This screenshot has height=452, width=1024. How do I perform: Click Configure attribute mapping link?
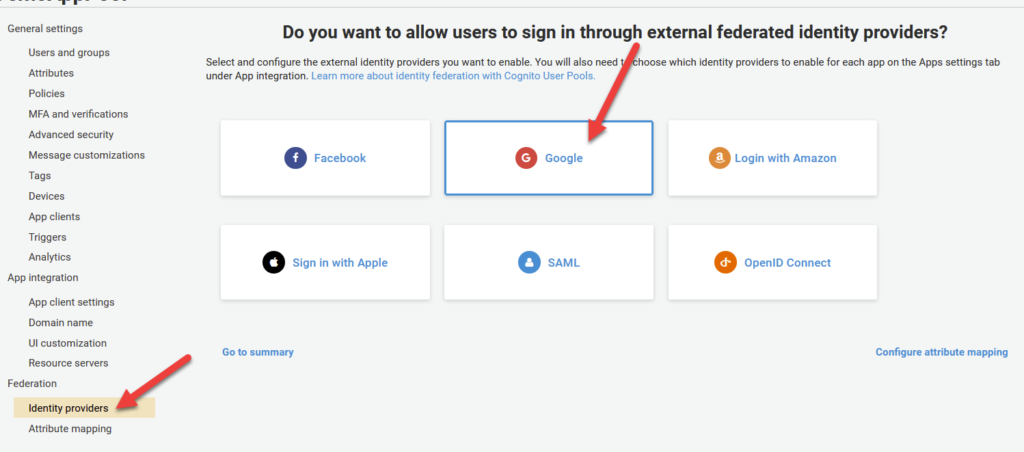coord(941,352)
